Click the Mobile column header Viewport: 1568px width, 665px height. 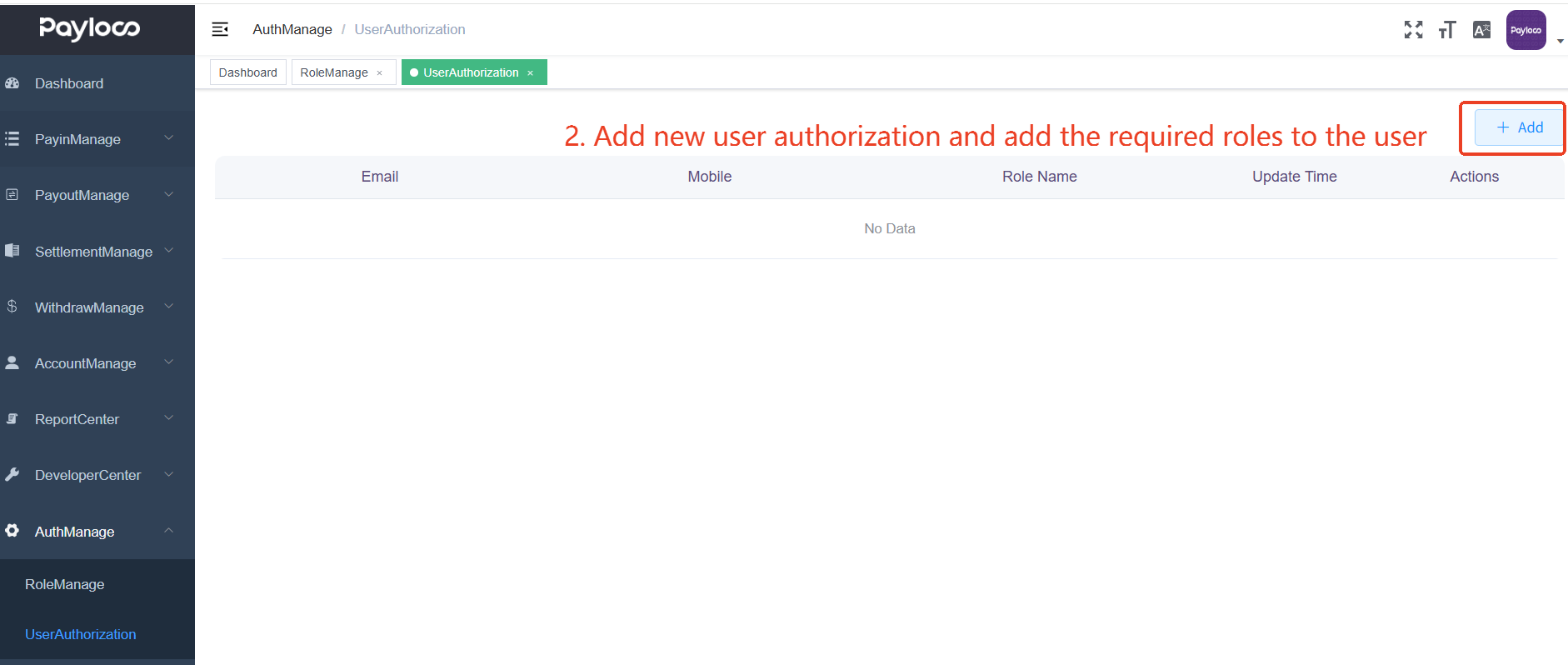pyautogui.click(x=710, y=177)
